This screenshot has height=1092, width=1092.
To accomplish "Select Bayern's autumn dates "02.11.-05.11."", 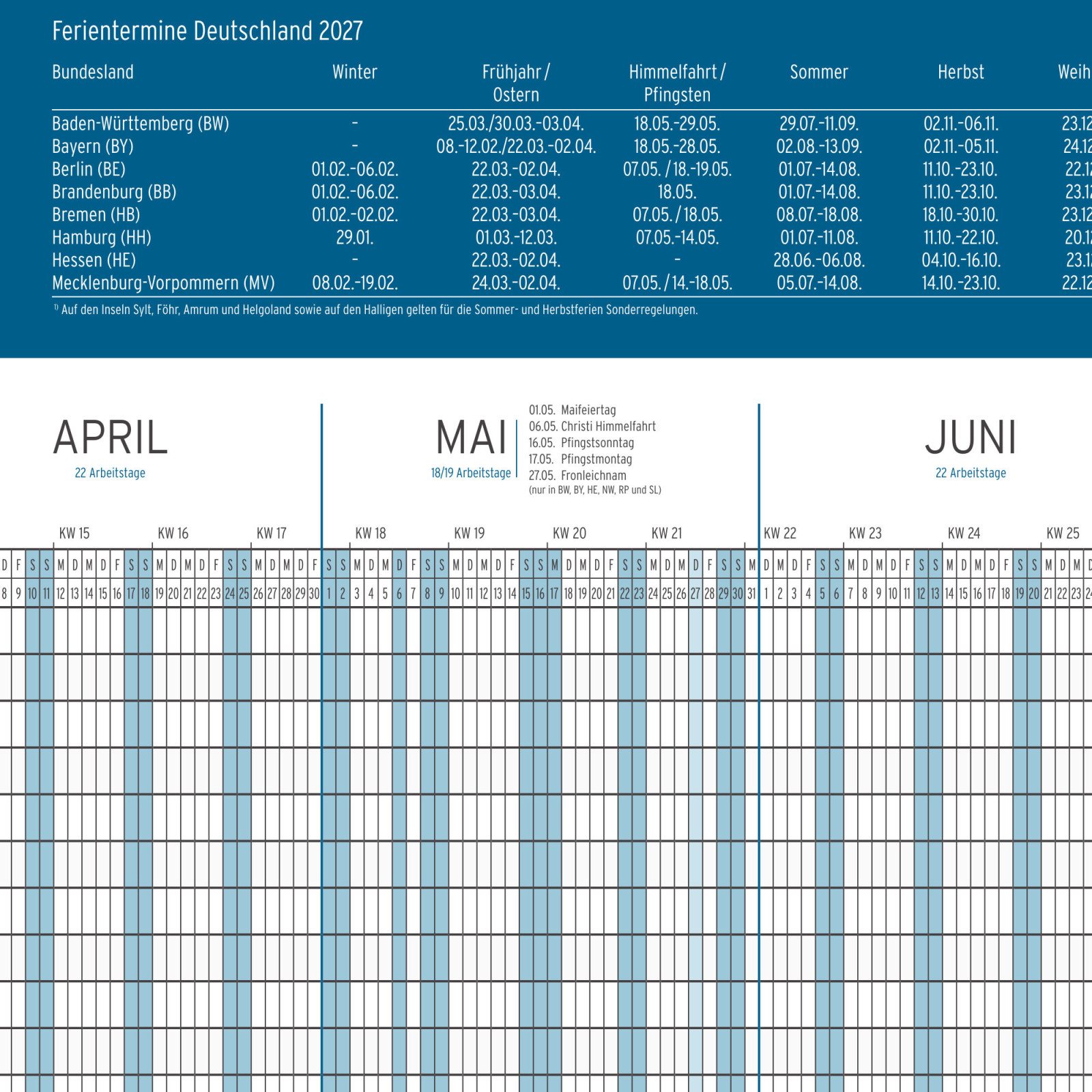I will pyautogui.click(x=961, y=147).
